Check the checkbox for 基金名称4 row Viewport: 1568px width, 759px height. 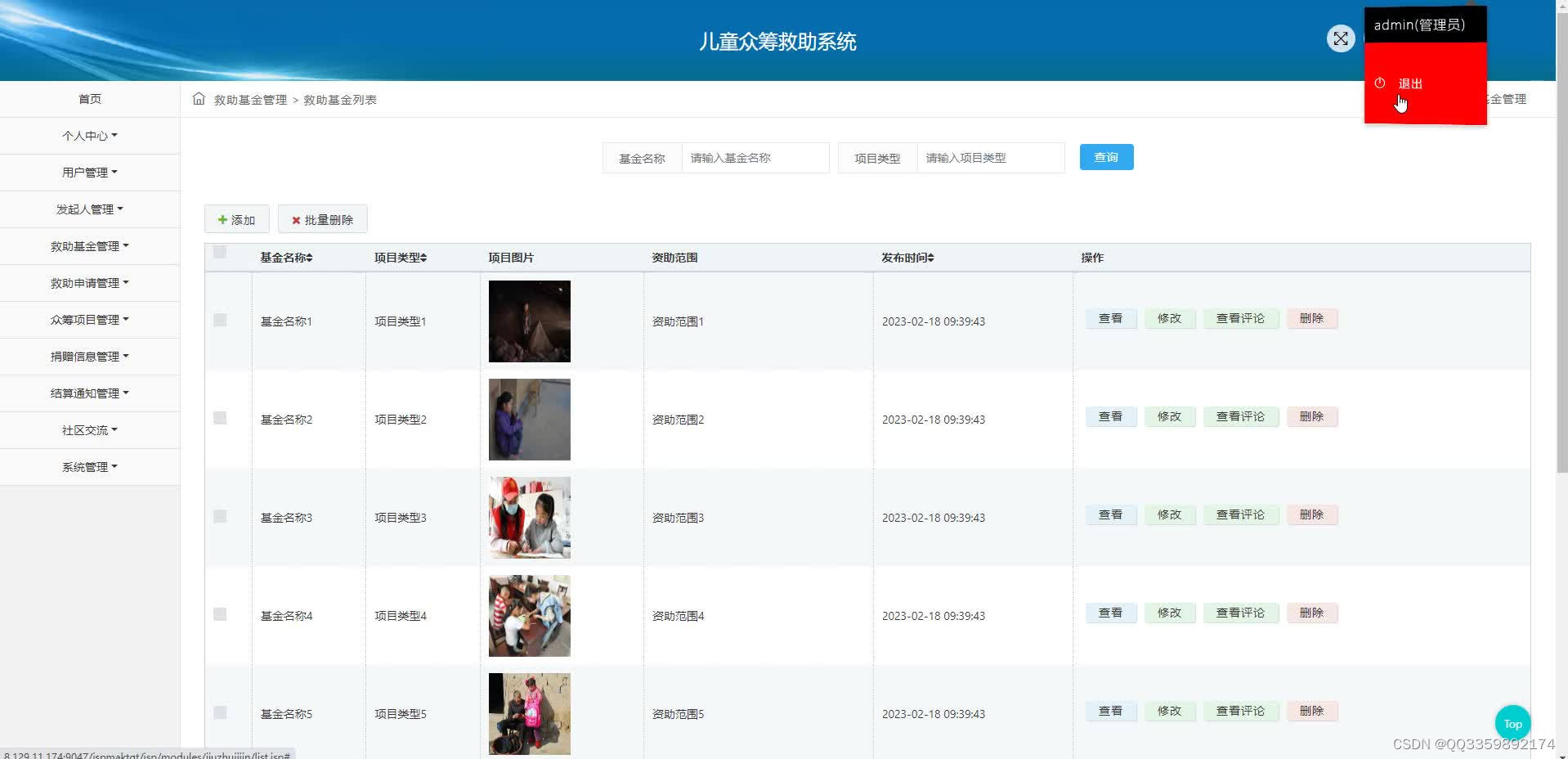220,614
